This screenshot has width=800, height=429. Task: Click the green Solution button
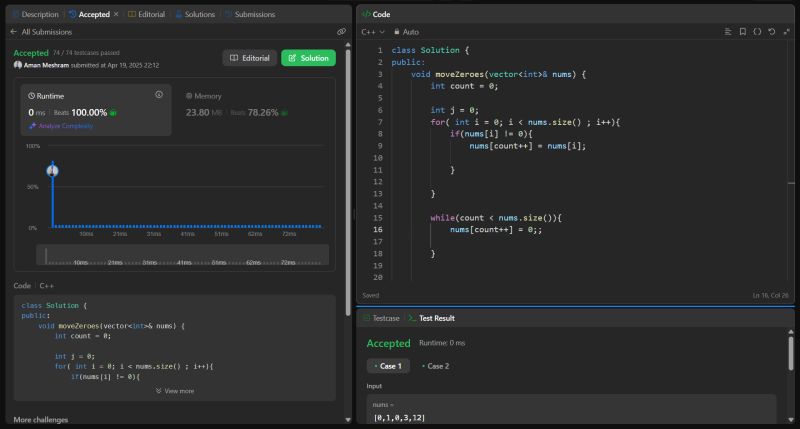tap(308, 58)
